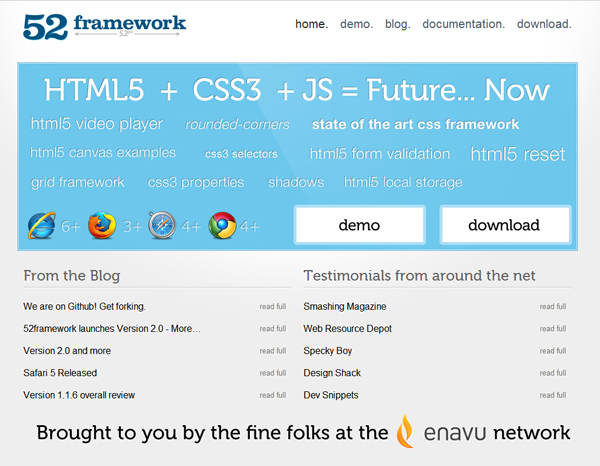Open Smashing Magazine testimonial
Viewport: 600px width, 466px height.
345,306
